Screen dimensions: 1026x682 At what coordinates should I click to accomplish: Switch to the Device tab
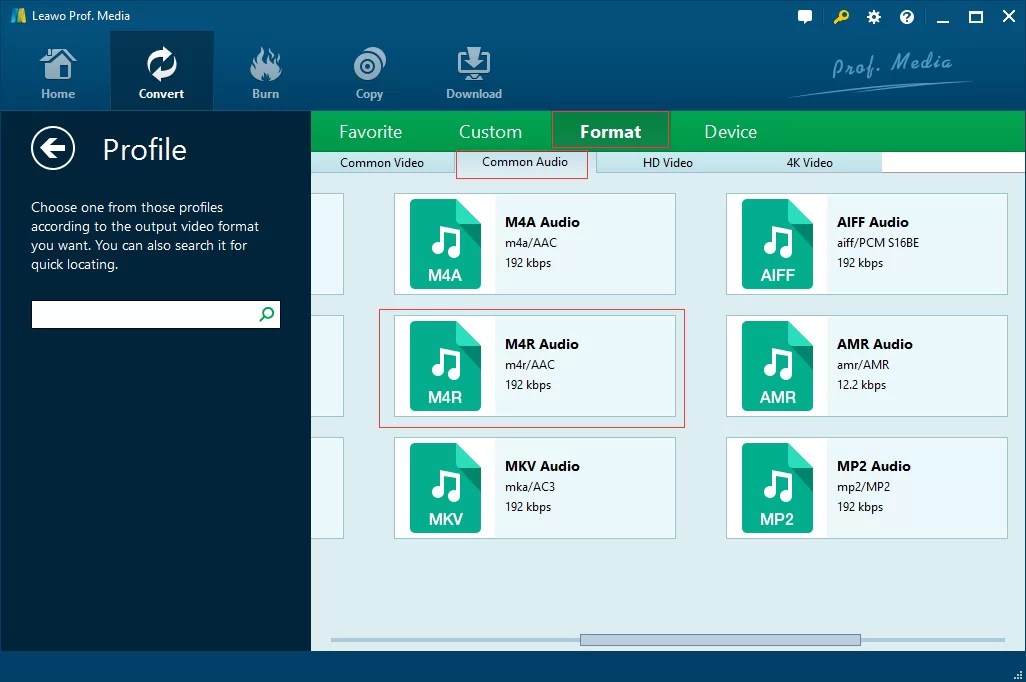point(729,131)
